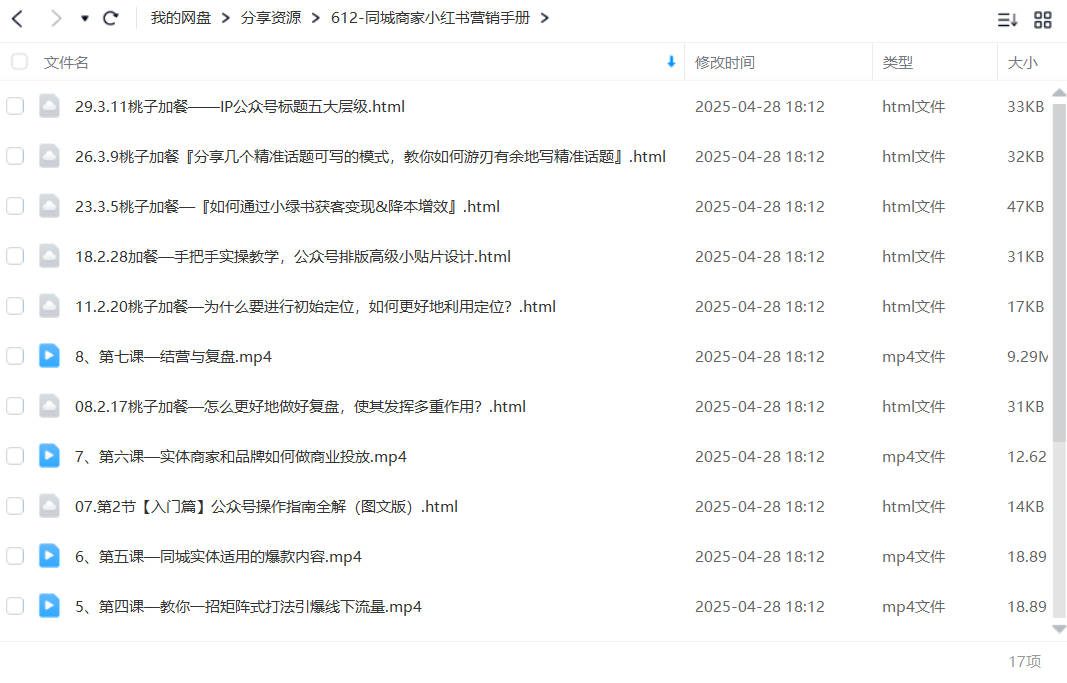
Task: Sort by 文件名 column header
Action: click(66, 63)
